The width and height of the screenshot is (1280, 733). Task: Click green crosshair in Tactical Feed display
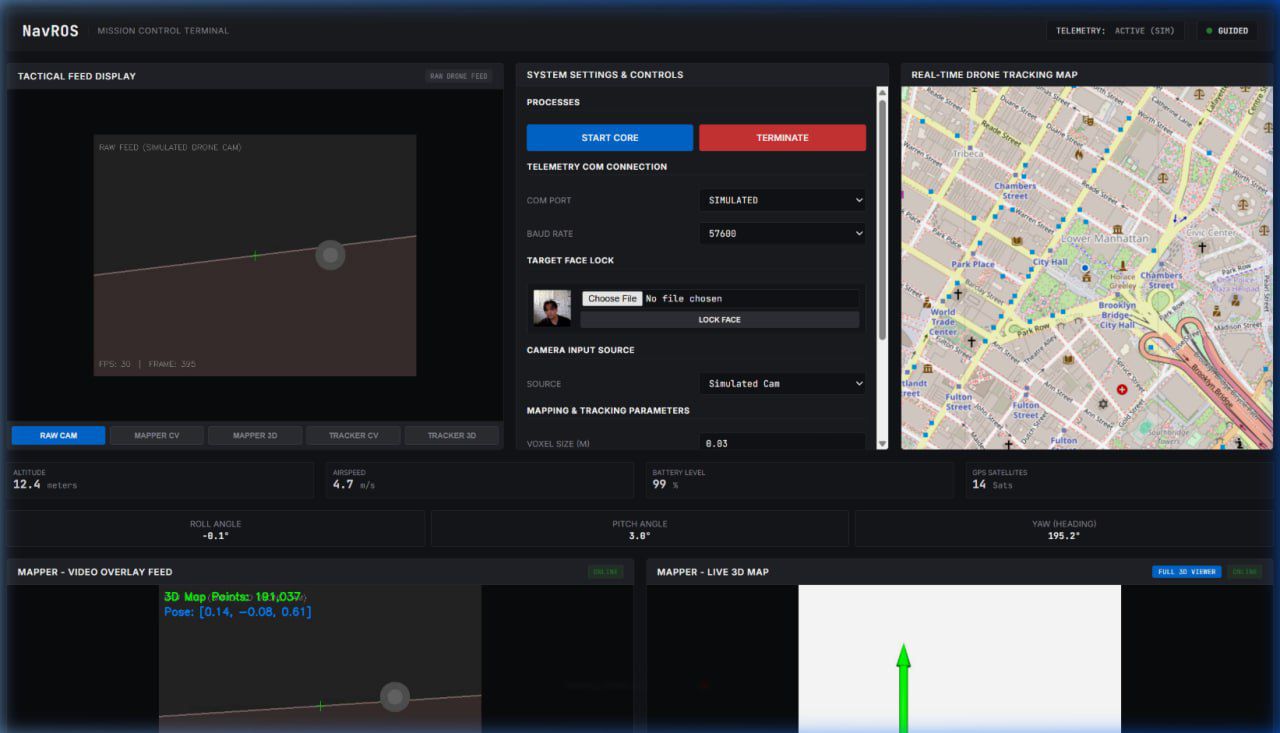tap(255, 256)
